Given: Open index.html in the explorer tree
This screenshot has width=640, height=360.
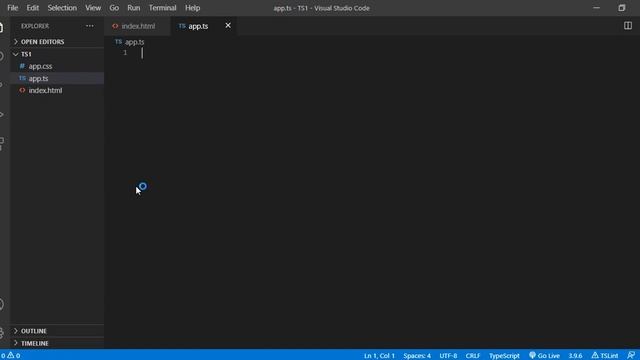Looking at the screenshot, I should 57,90.
